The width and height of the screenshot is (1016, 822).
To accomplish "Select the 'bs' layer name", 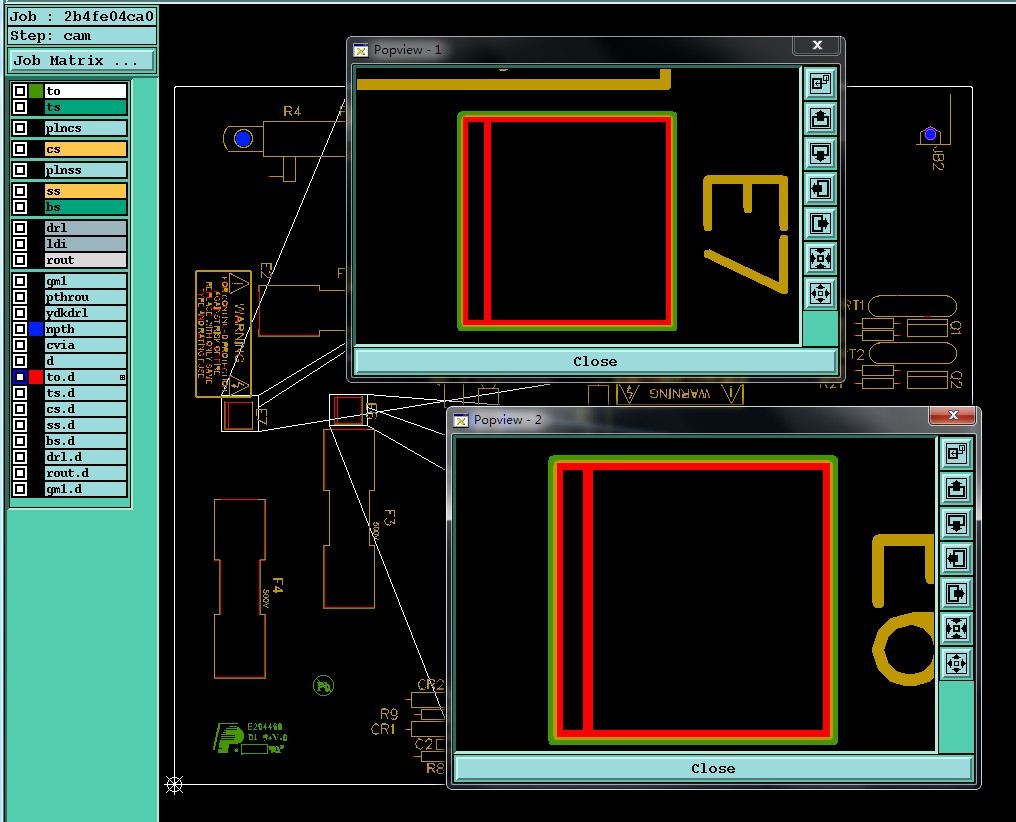I will 86,207.
